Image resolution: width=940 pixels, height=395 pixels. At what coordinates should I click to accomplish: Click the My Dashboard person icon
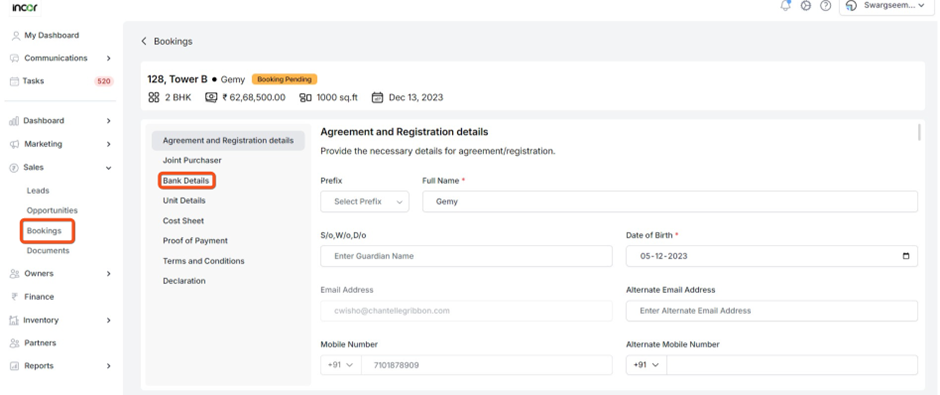click(16, 35)
